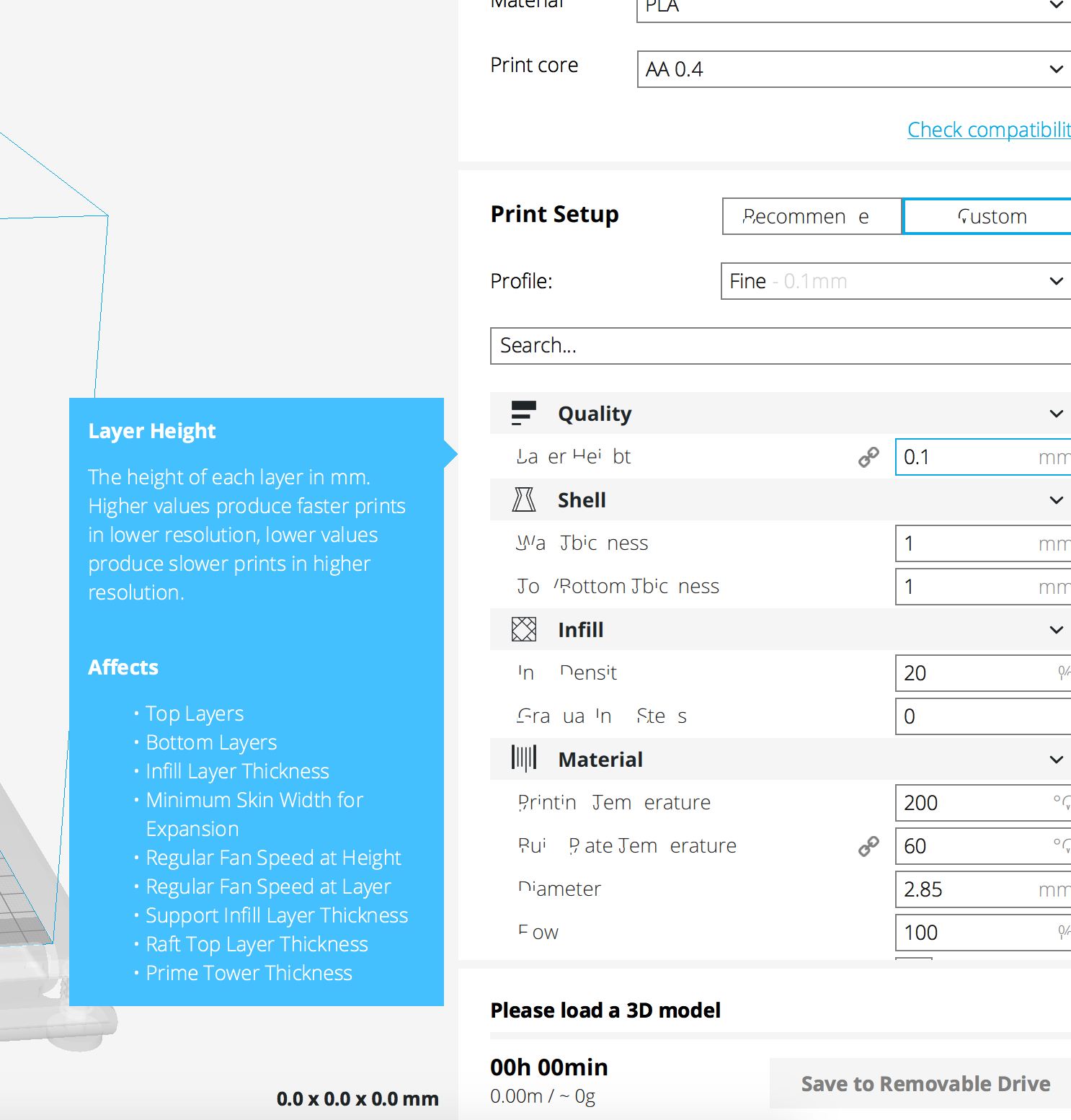
Task: Click the Layer Height tooltip title
Action: (152, 431)
